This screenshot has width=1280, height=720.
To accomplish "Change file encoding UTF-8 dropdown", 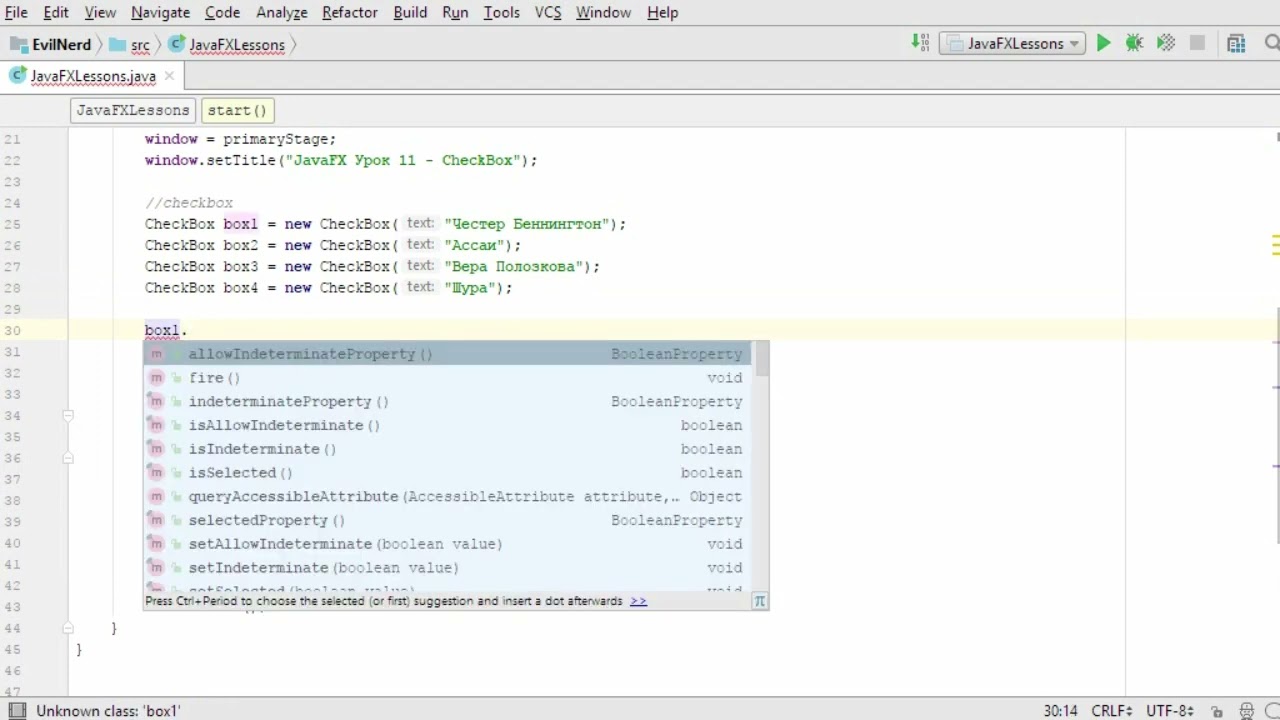I will pyautogui.click(x=1170, y=711).
